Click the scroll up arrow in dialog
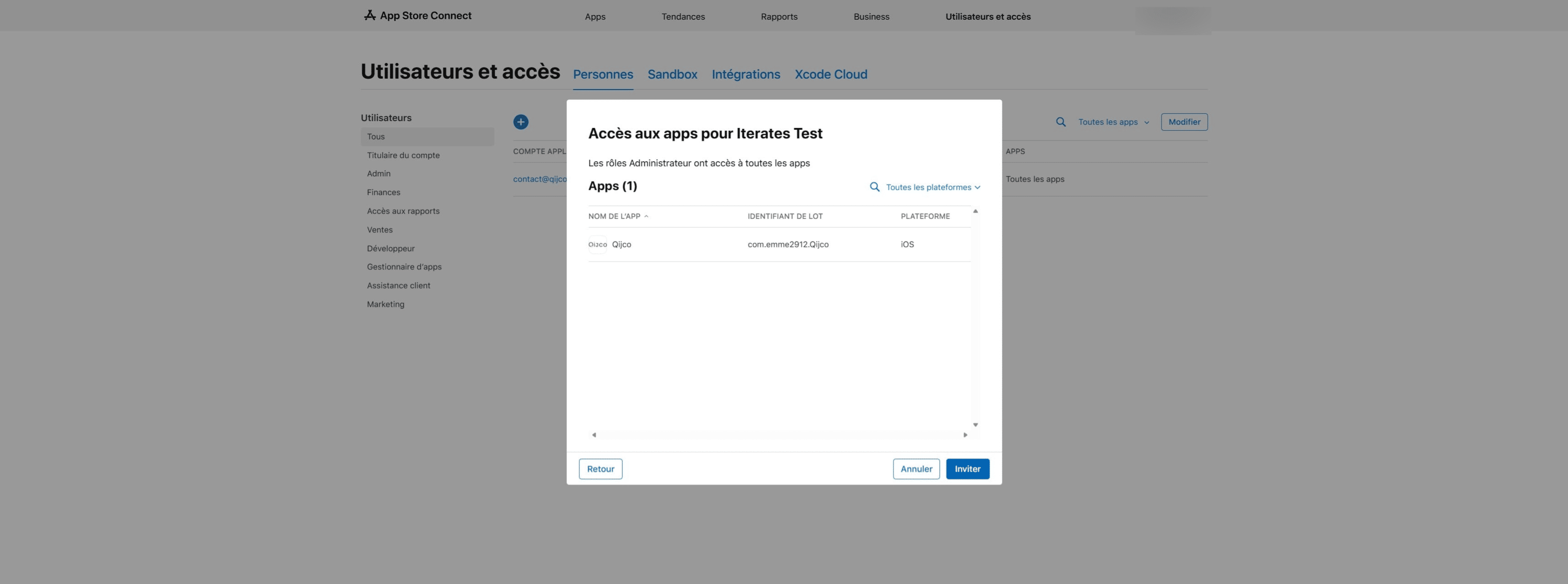The width and height of the screenshot is (1568, 584). [x=975, y=211]
